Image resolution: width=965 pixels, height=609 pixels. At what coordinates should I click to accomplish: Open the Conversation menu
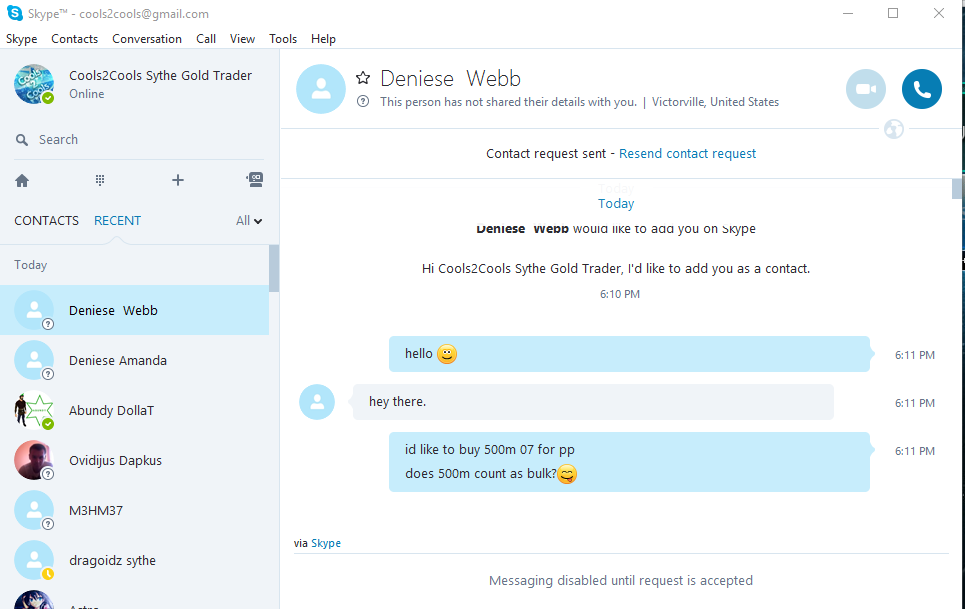point(147,39)
